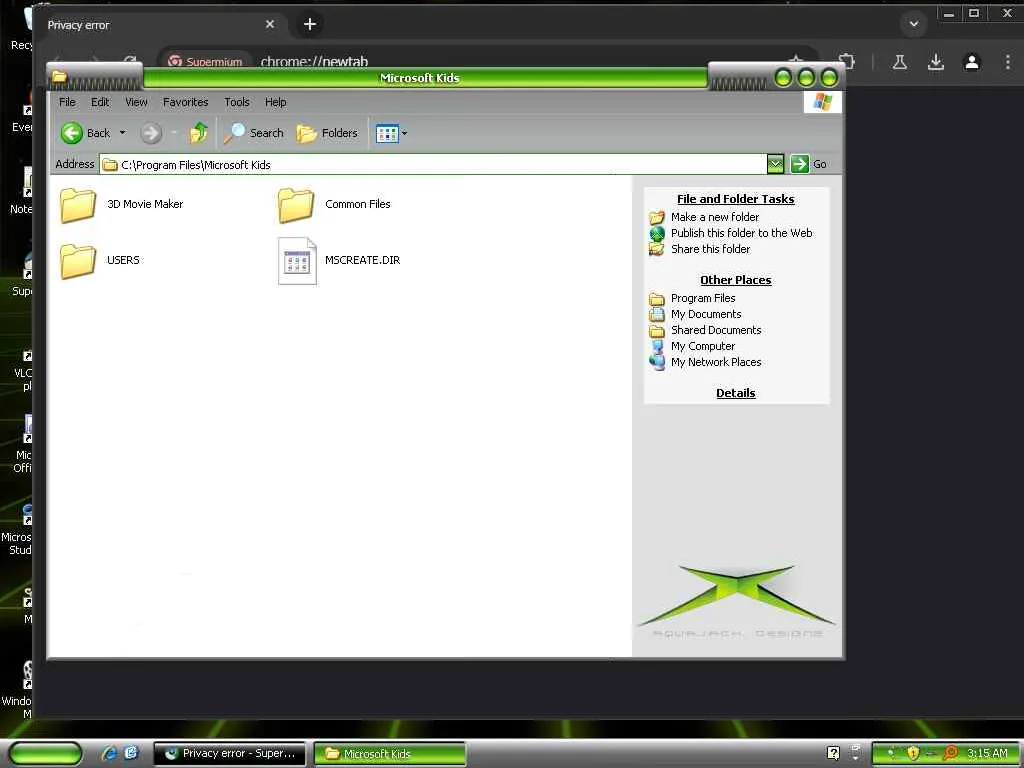Open the Supermium three-dot menu
The image size is (1024, 768).
pyautogui.click(x=1008, y=62)
